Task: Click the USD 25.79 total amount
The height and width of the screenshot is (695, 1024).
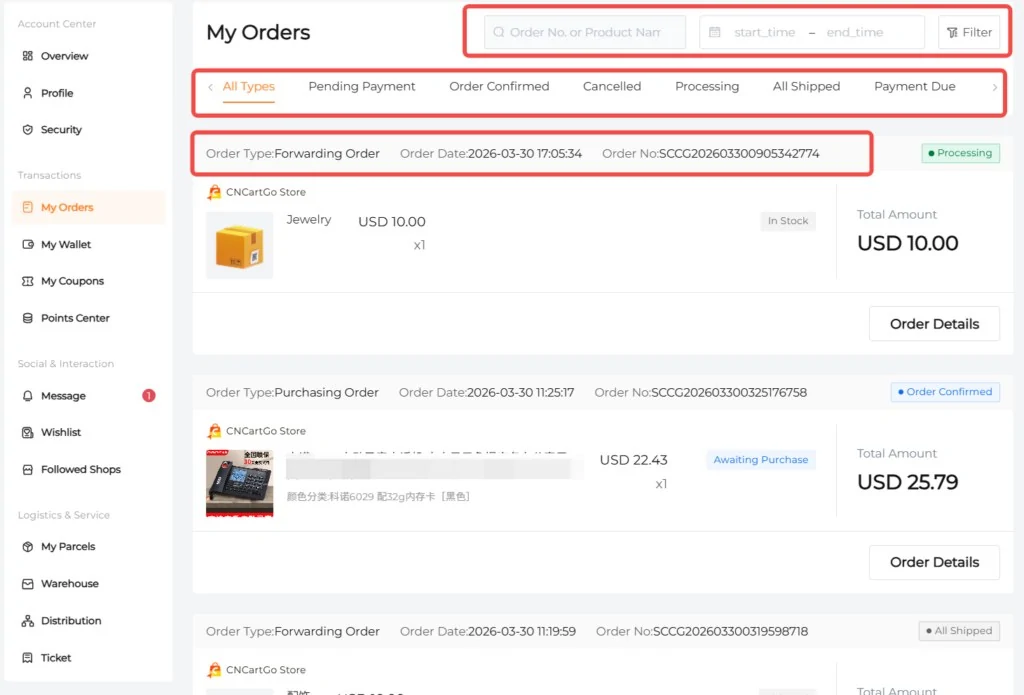Action: click(x=907, y=482)
